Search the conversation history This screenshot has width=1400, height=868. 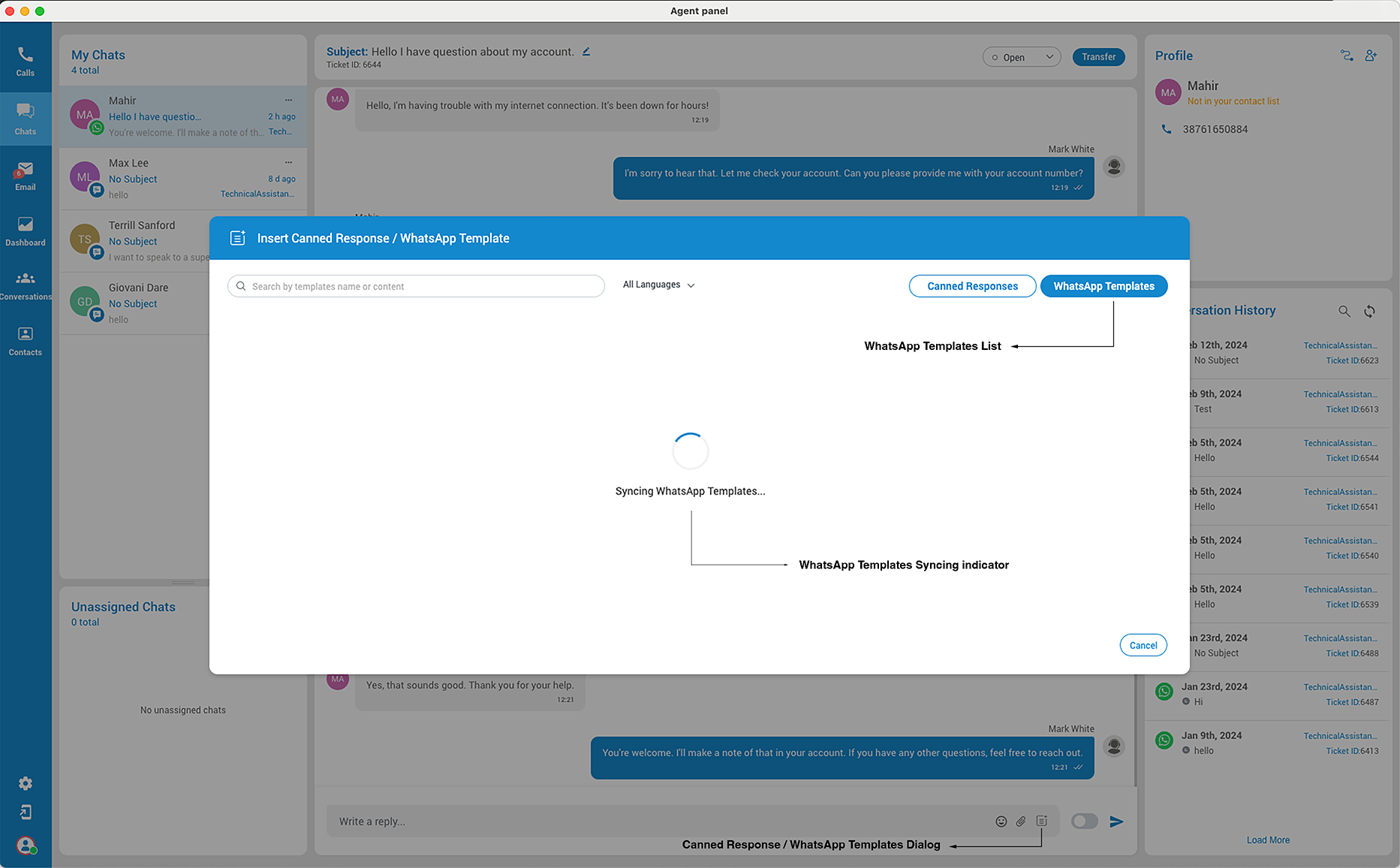click(x=1344, y=311)
